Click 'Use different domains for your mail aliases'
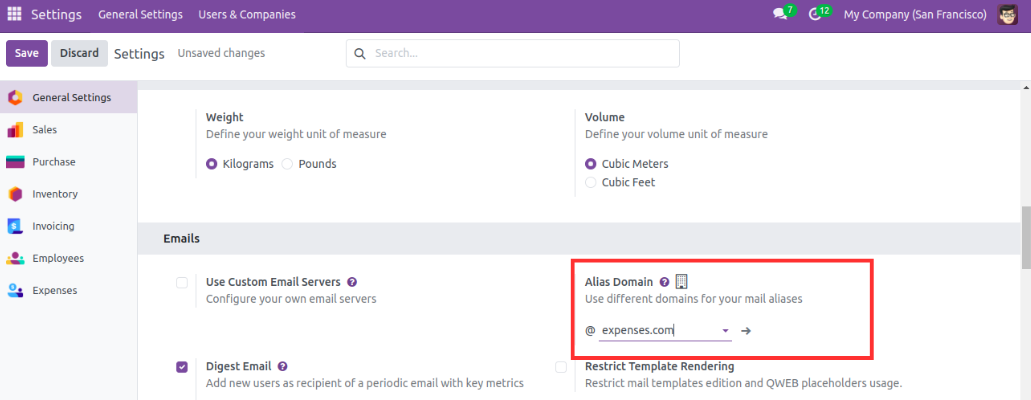This screenshot has width=1031, height=400. coord(694,299)
